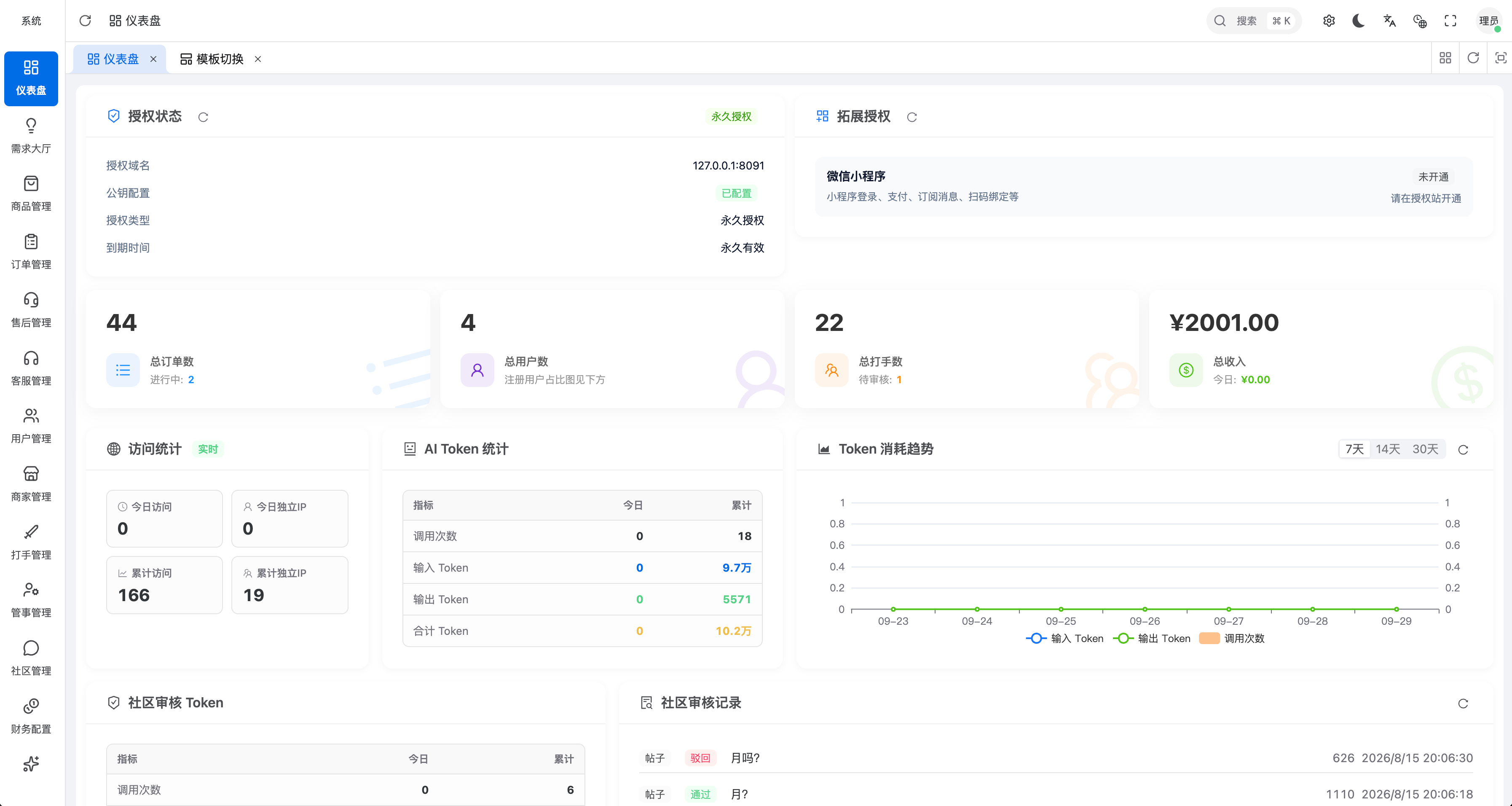Open the 总用户数 stat card

coord(612,349)
